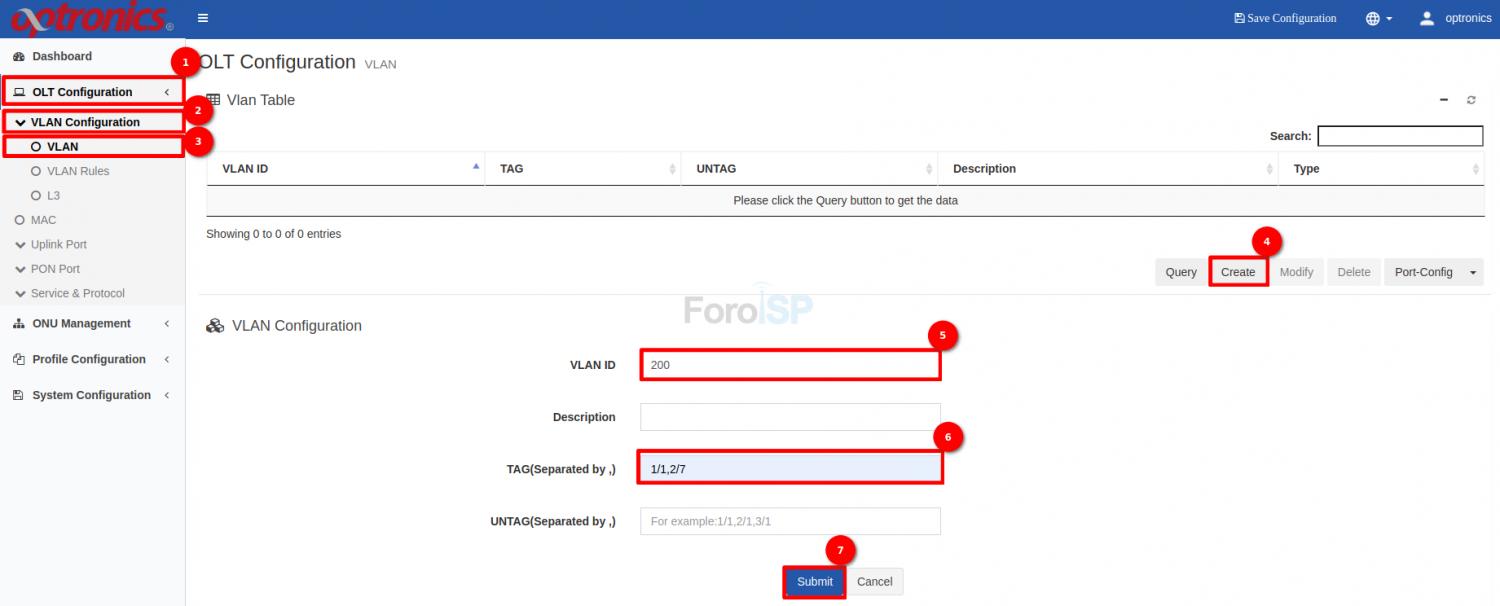Screen dimensions: 1500x606
Task: Select the VLAN Rules sidebar item
Action: [x=78, y=171]
